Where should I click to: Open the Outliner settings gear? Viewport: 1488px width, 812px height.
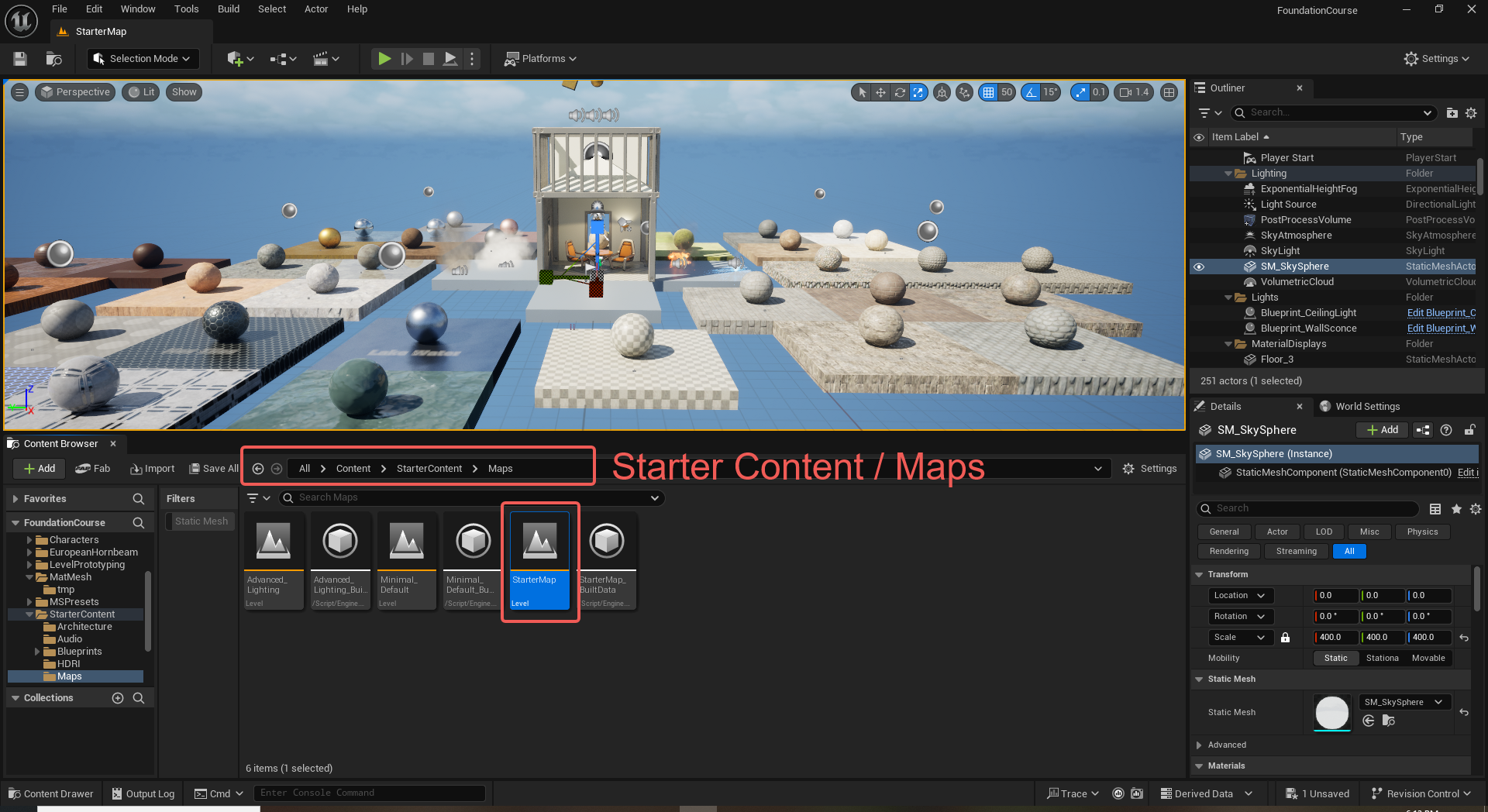(1471, 113)
